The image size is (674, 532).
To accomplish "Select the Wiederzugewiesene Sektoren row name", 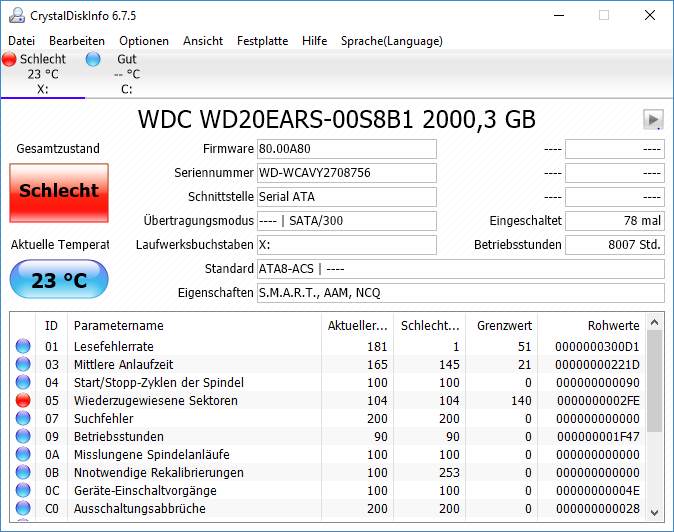I will (x=156, y=401).
